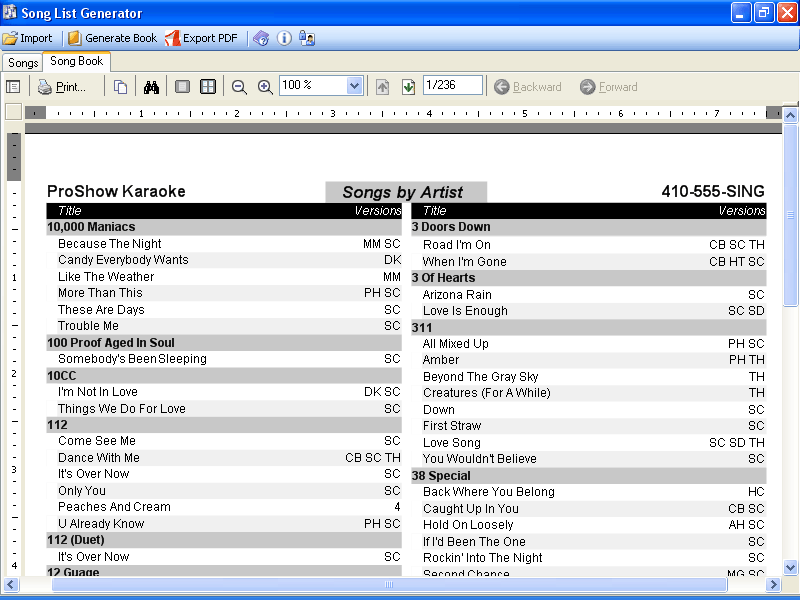
Task: Click the users icon beside the info icon
Action: point(307,38)
